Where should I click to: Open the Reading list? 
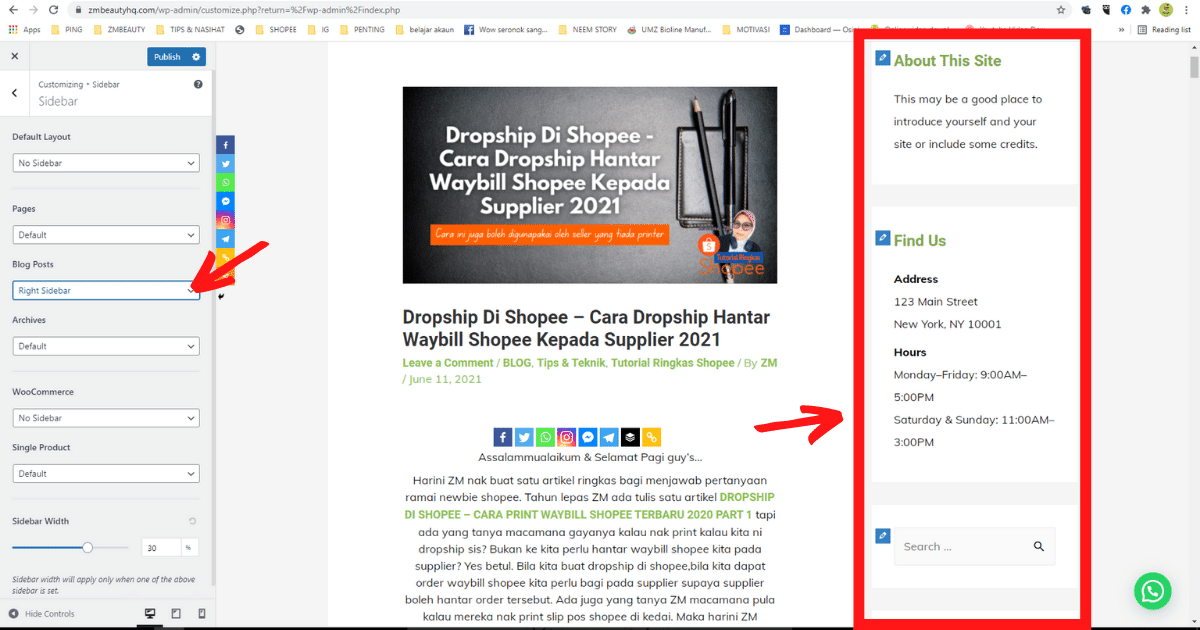1164,30
